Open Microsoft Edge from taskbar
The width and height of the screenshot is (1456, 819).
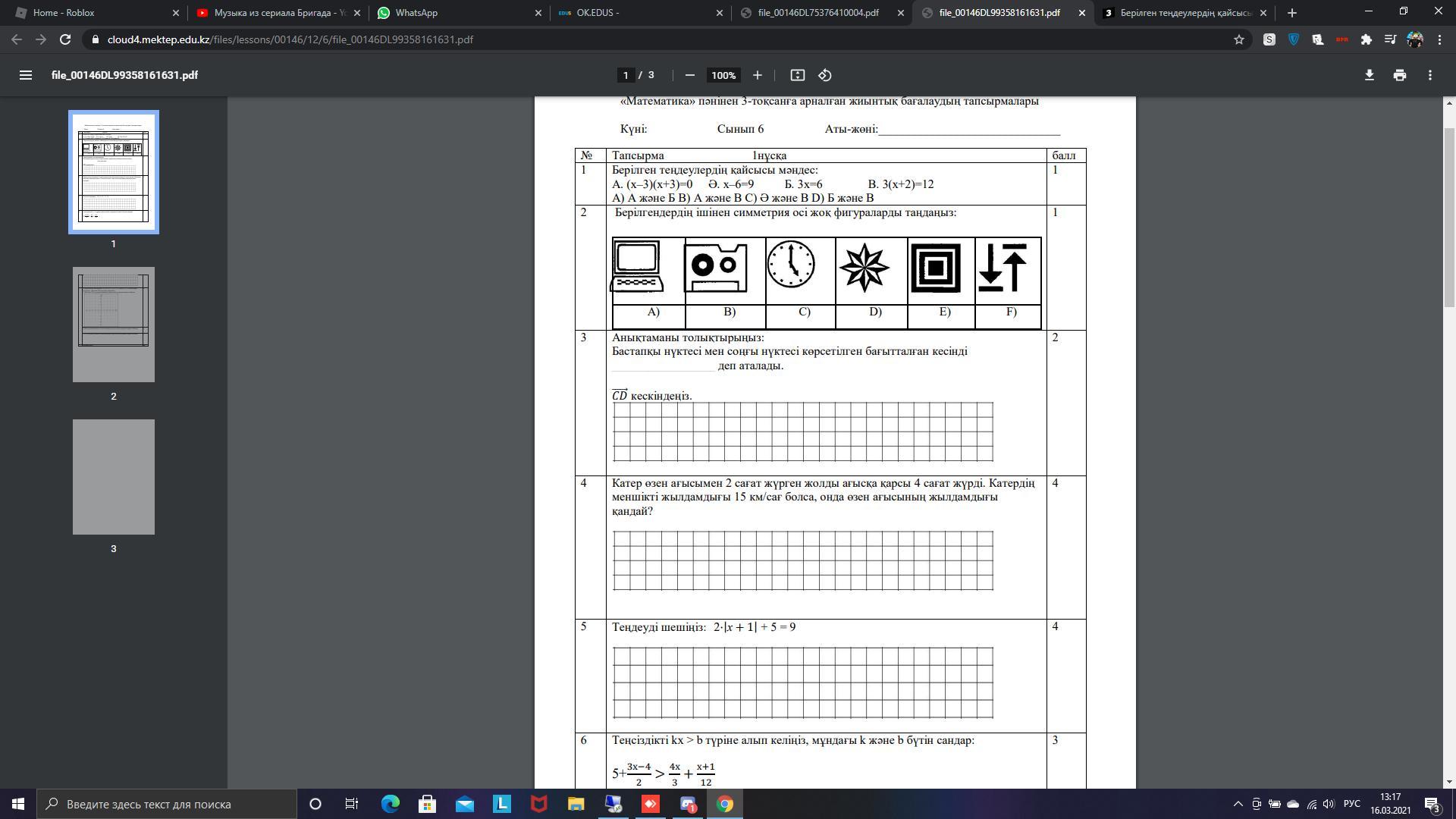tap(391, 804)
